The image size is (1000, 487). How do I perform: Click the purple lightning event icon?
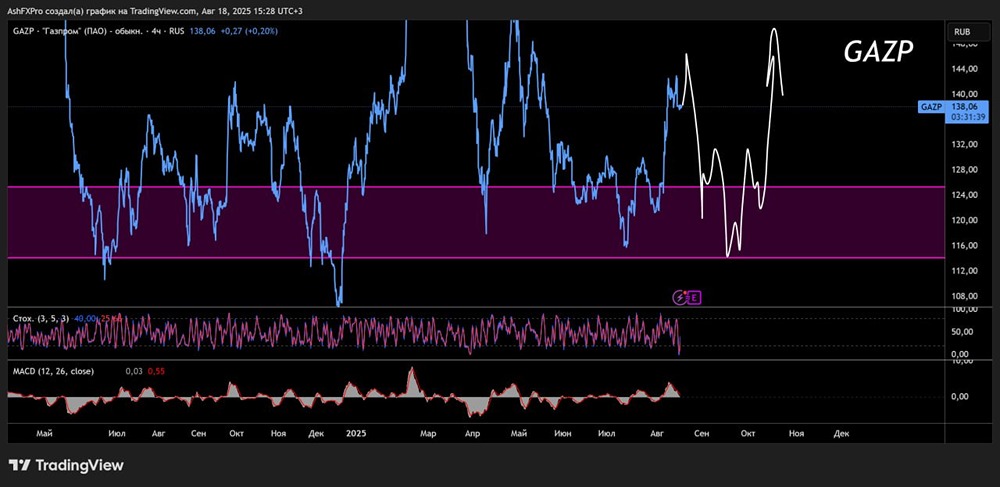(x=681, y=296)
